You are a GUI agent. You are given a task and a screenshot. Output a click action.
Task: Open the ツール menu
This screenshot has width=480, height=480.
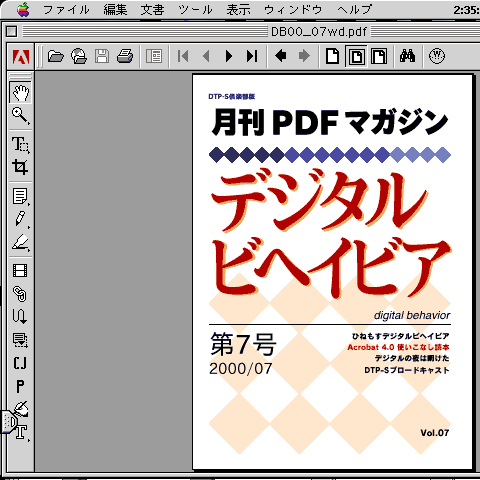tap(195, 9)
